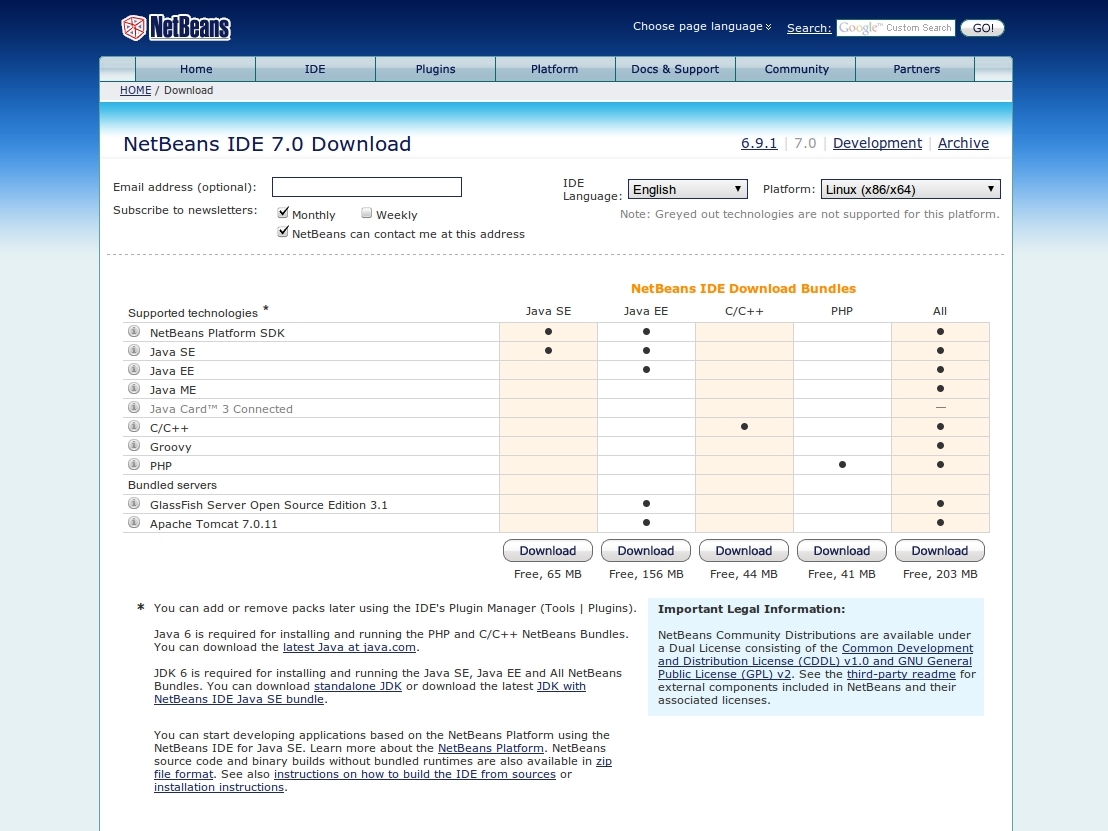Viewport: 1108px width, 831px height.
Task: Open info icon for C/C++ row
Action: [134, 426]
